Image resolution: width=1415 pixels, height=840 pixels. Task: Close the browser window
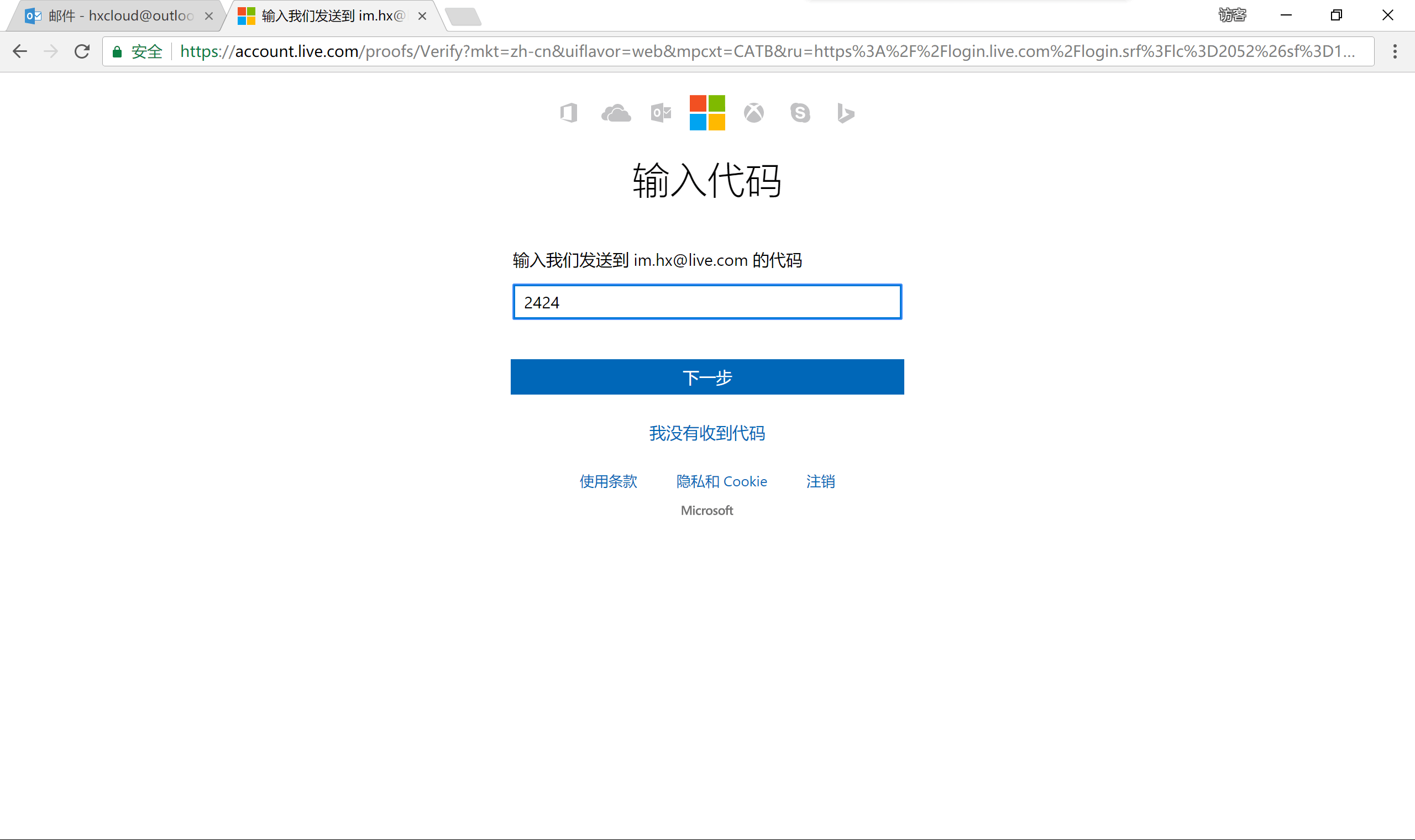1388,15
